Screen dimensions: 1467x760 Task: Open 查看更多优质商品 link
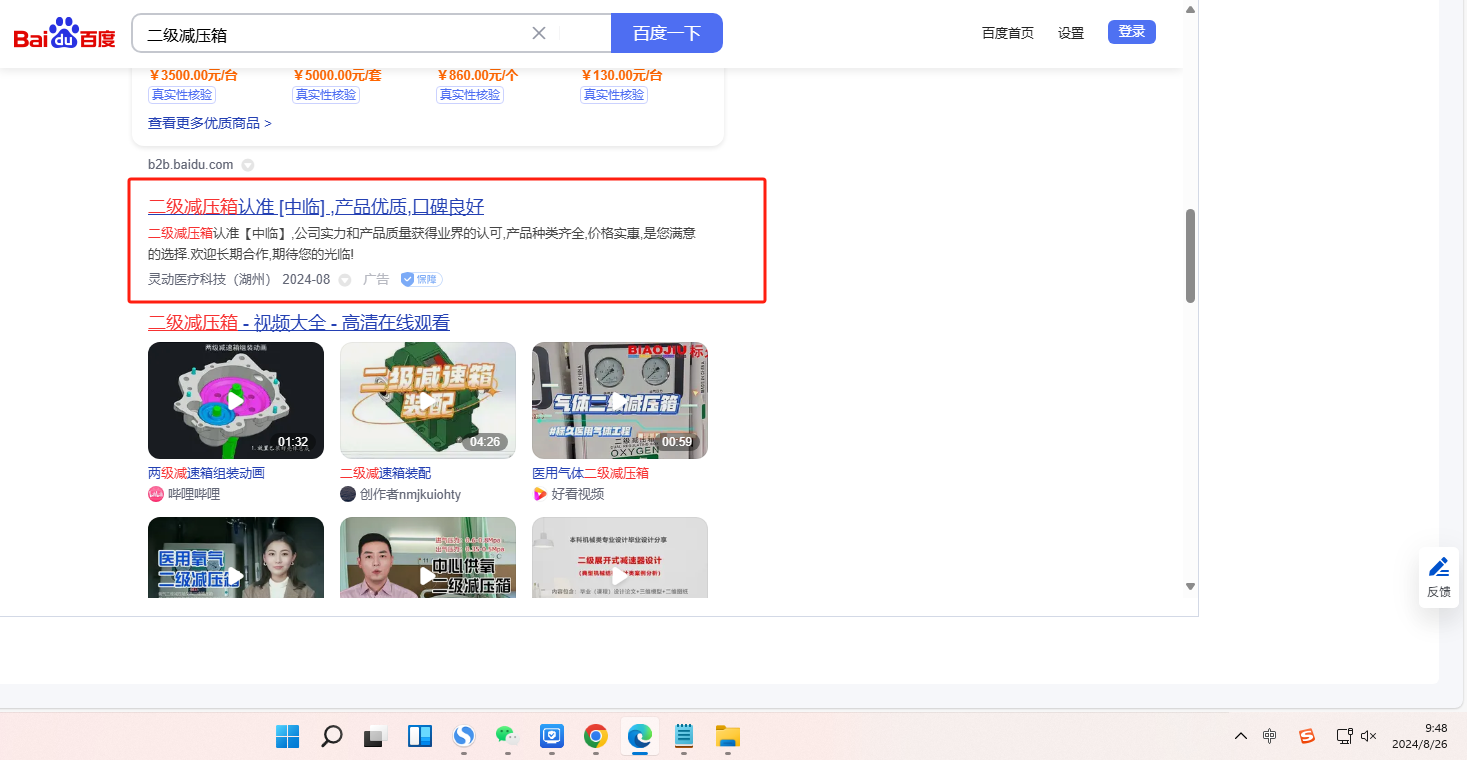[x=209, y=123]
